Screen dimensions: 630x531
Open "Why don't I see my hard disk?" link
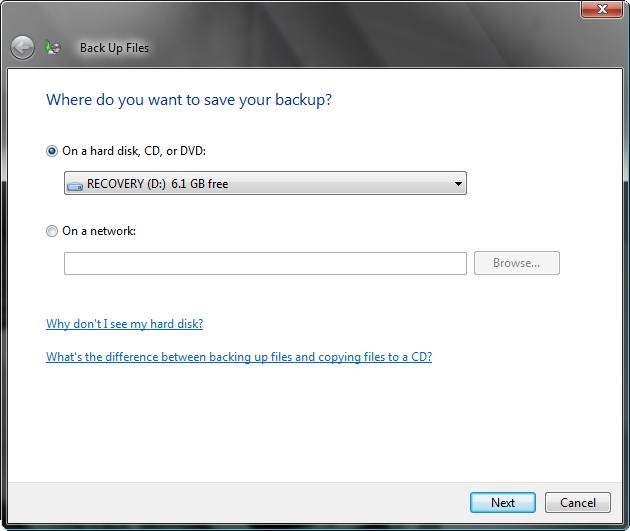click(x=124, y=324)
